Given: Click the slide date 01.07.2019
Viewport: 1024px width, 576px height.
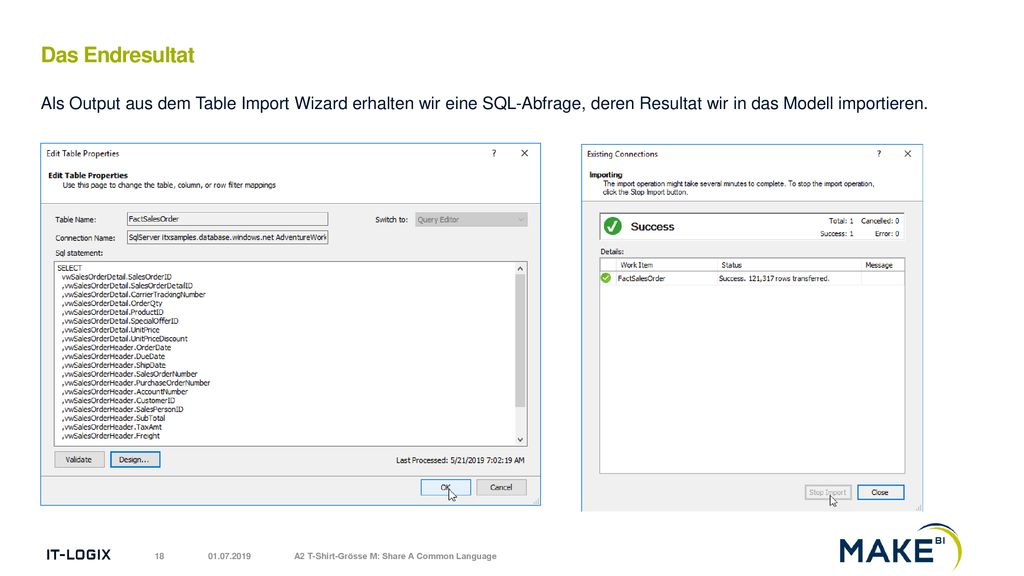Looking at the screenshot, I should (x=229, y=556).
